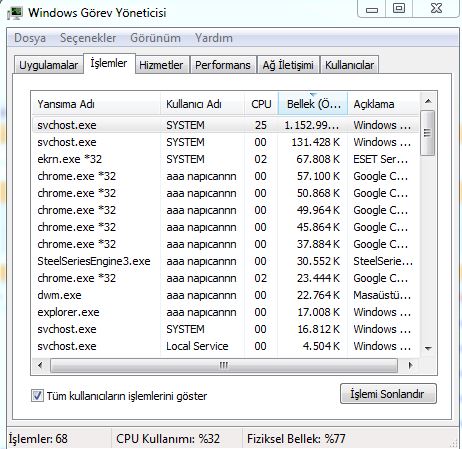This screenshot has height=449, width=462.
Task: Switch to the Hizmetler tab
Action: tap(161, 65)
